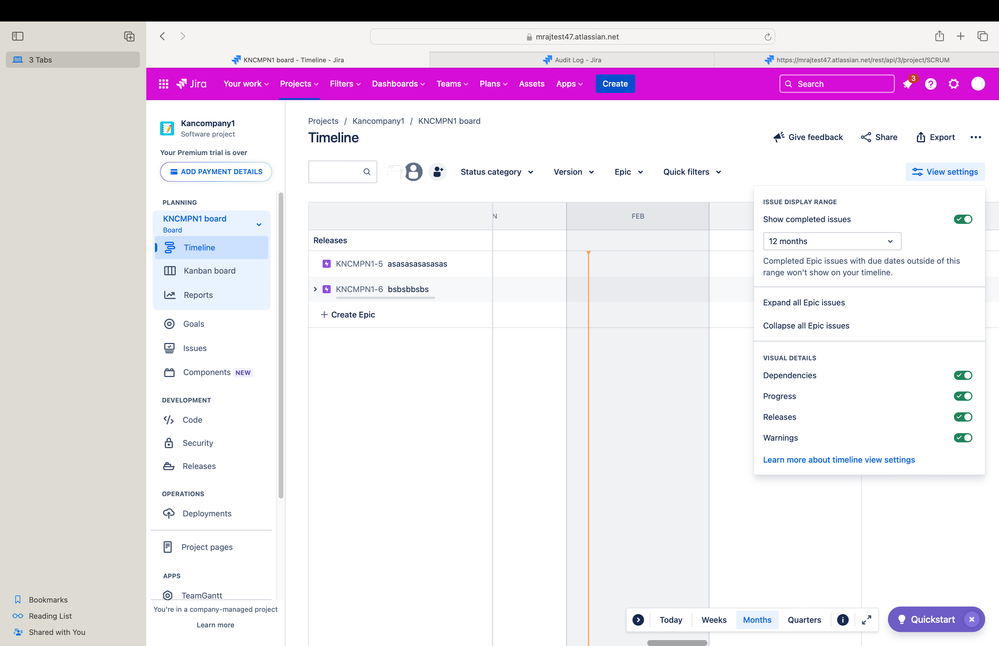Open Learn more about timeline view settings
Screen dimensions: 999x646
coord(838,459)
